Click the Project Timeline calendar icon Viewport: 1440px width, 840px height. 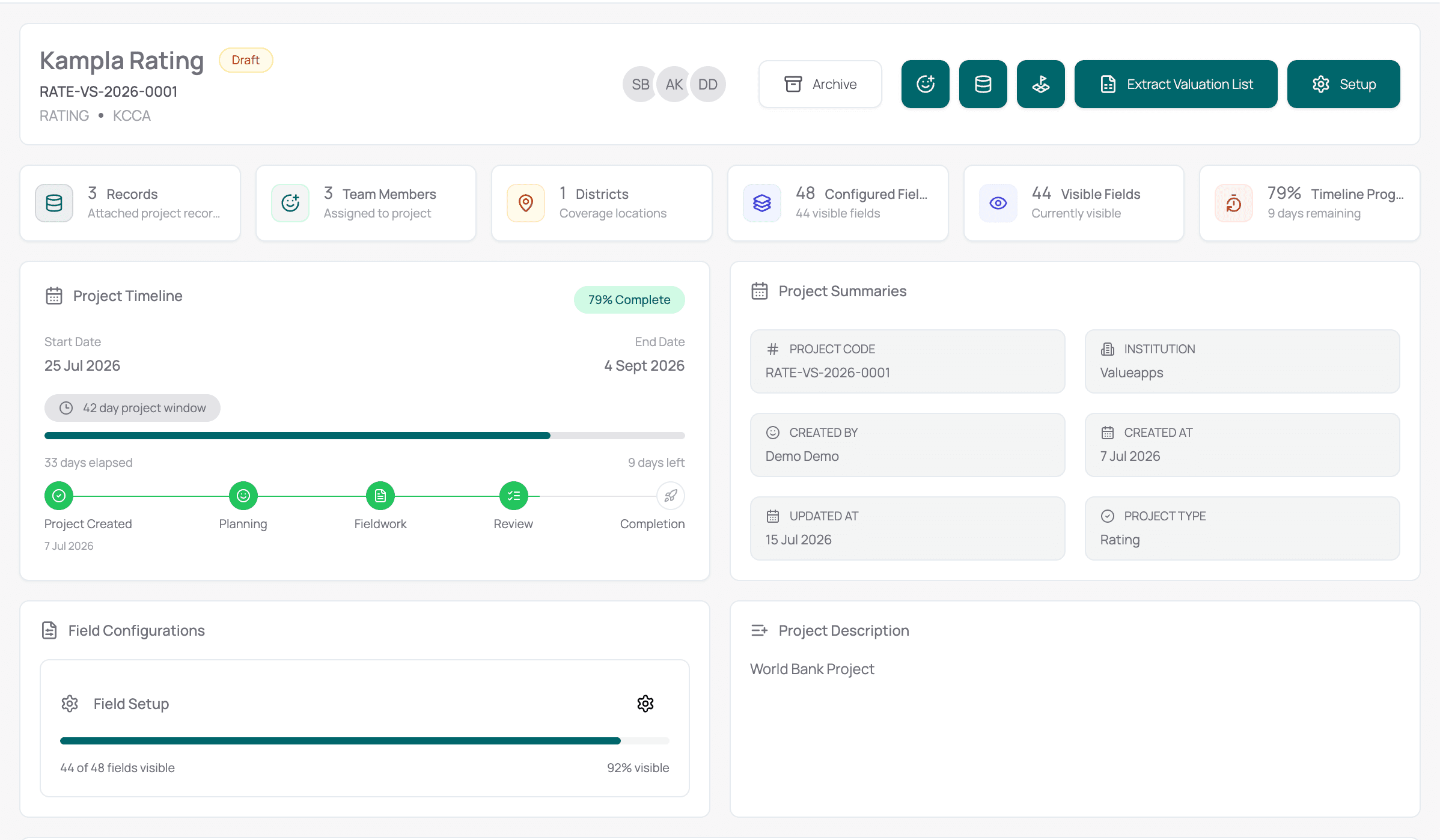point(54,296)
